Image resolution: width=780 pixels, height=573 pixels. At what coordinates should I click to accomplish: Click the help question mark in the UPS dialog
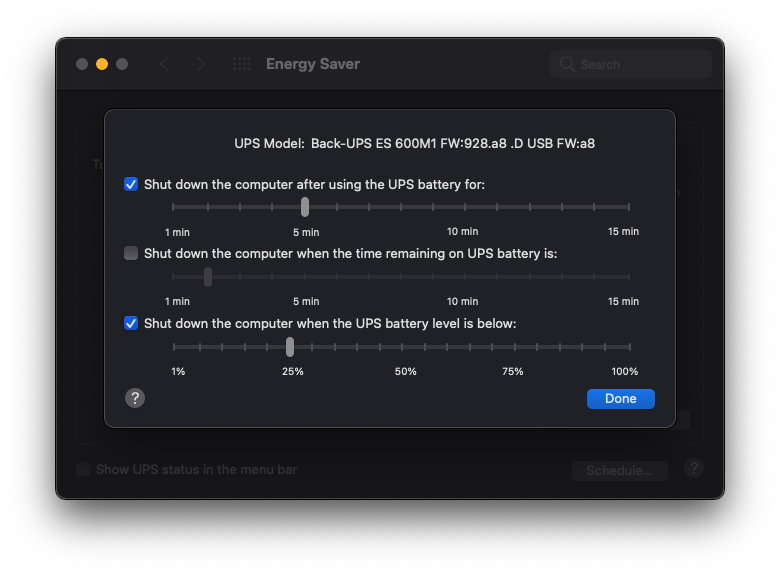(135, 398)
